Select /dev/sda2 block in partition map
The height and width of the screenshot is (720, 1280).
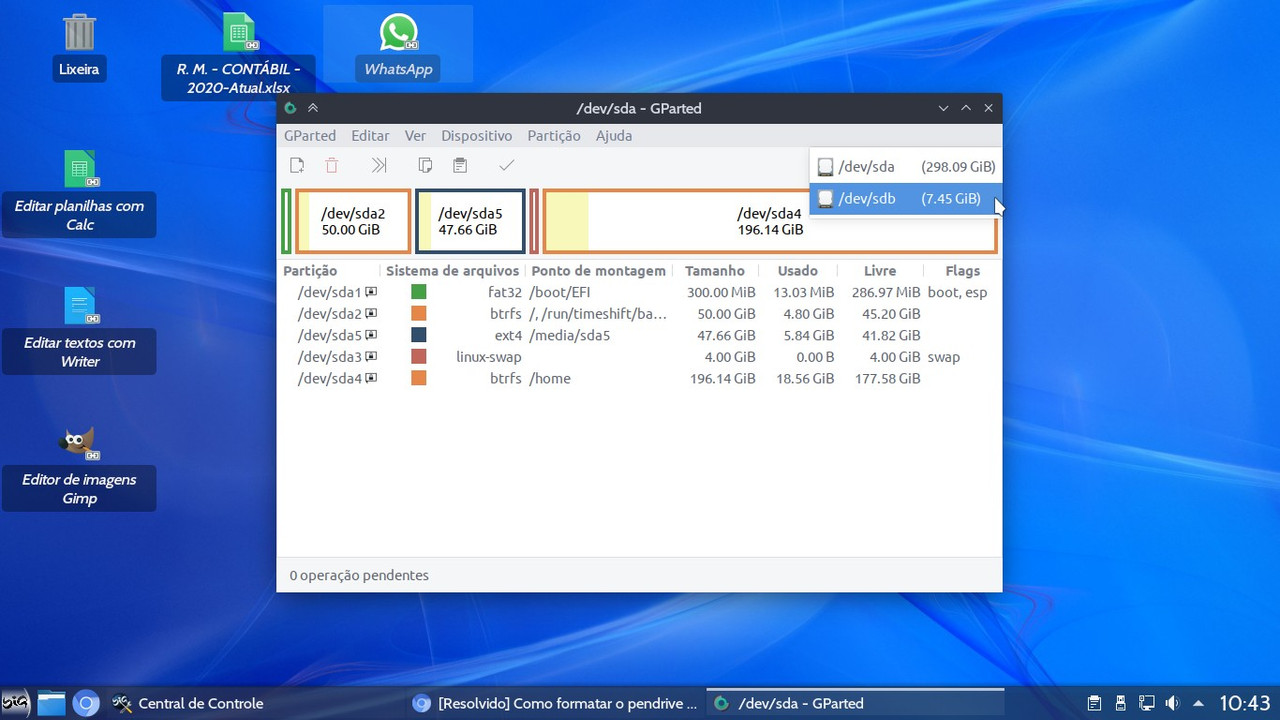coord(353,221)
